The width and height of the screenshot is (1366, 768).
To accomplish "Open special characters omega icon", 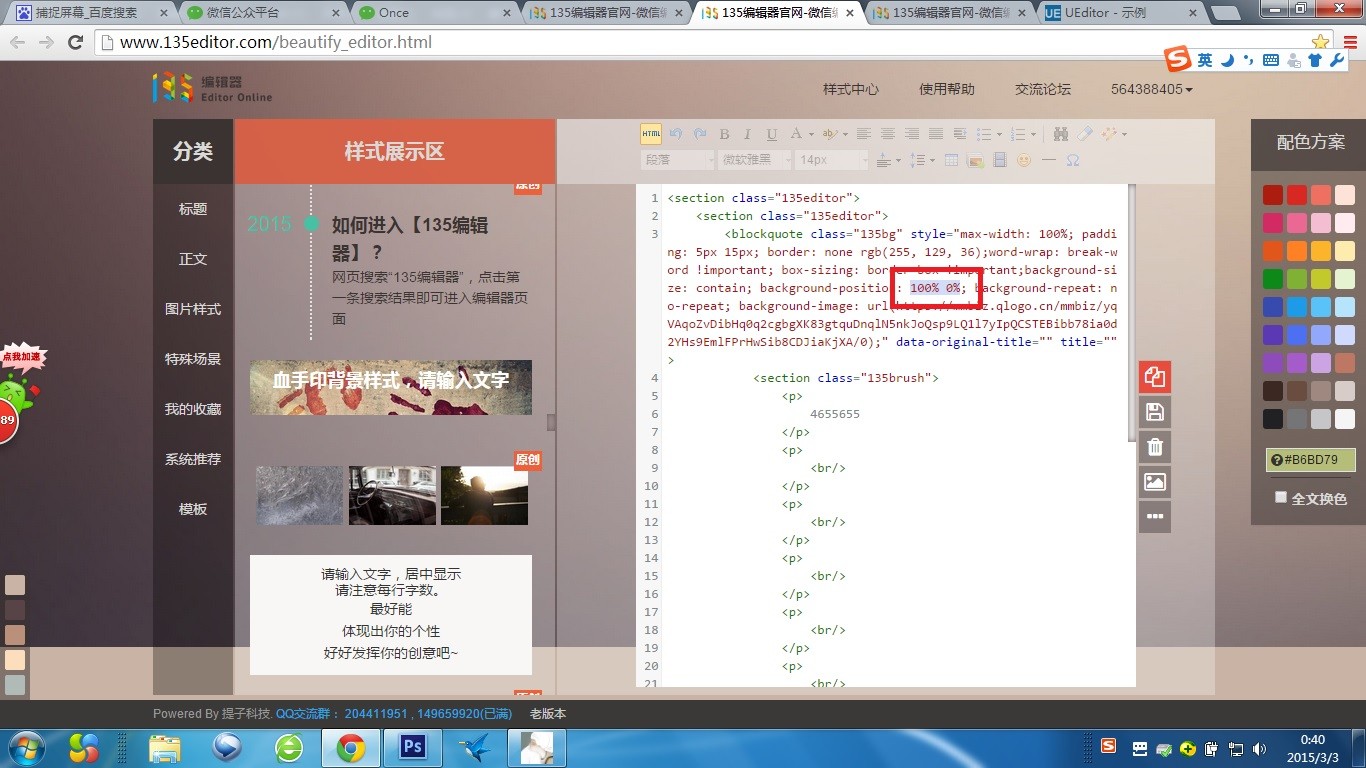I will pyautogui.click(x=1073, y=160).
